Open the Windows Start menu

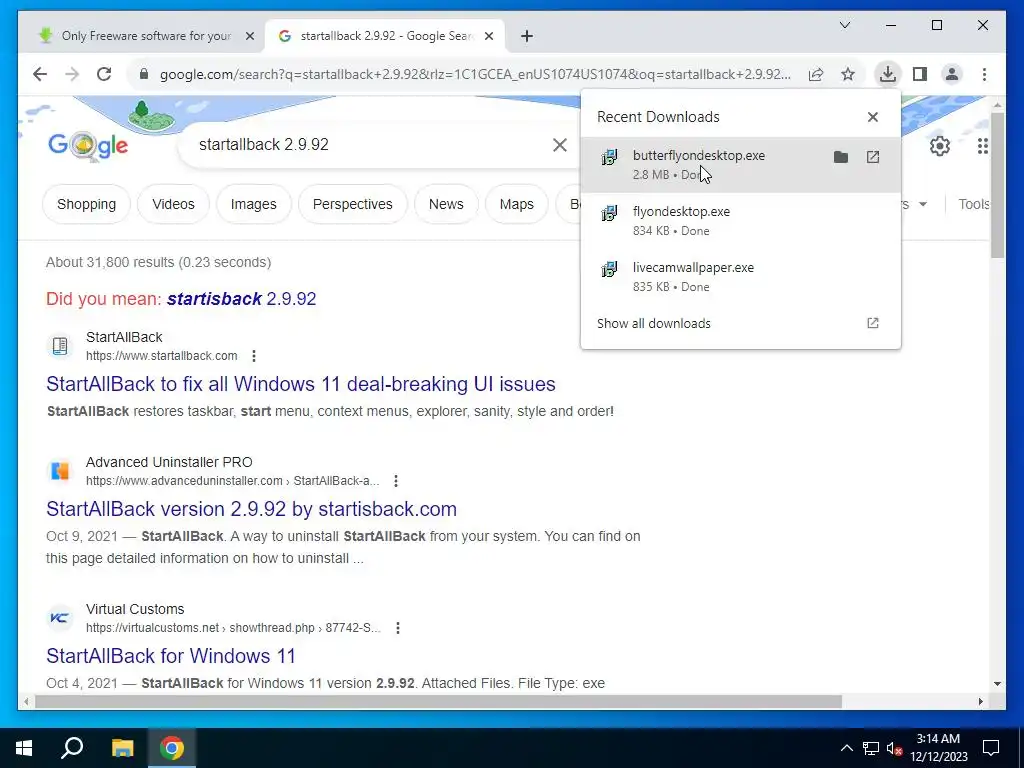pos(24,748)
